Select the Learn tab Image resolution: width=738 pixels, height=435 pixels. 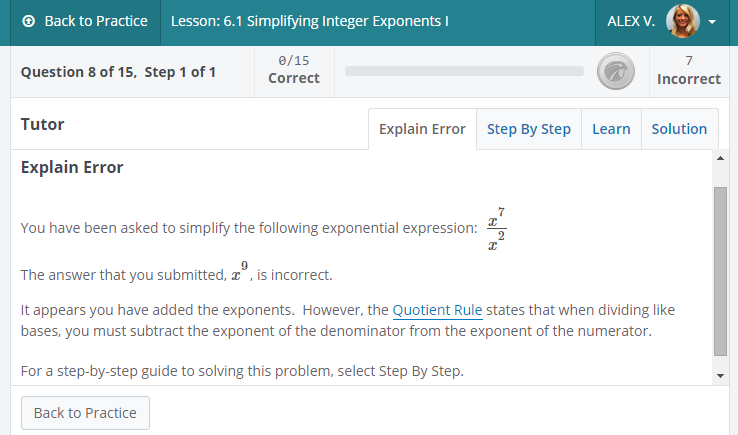coord(611,129)
